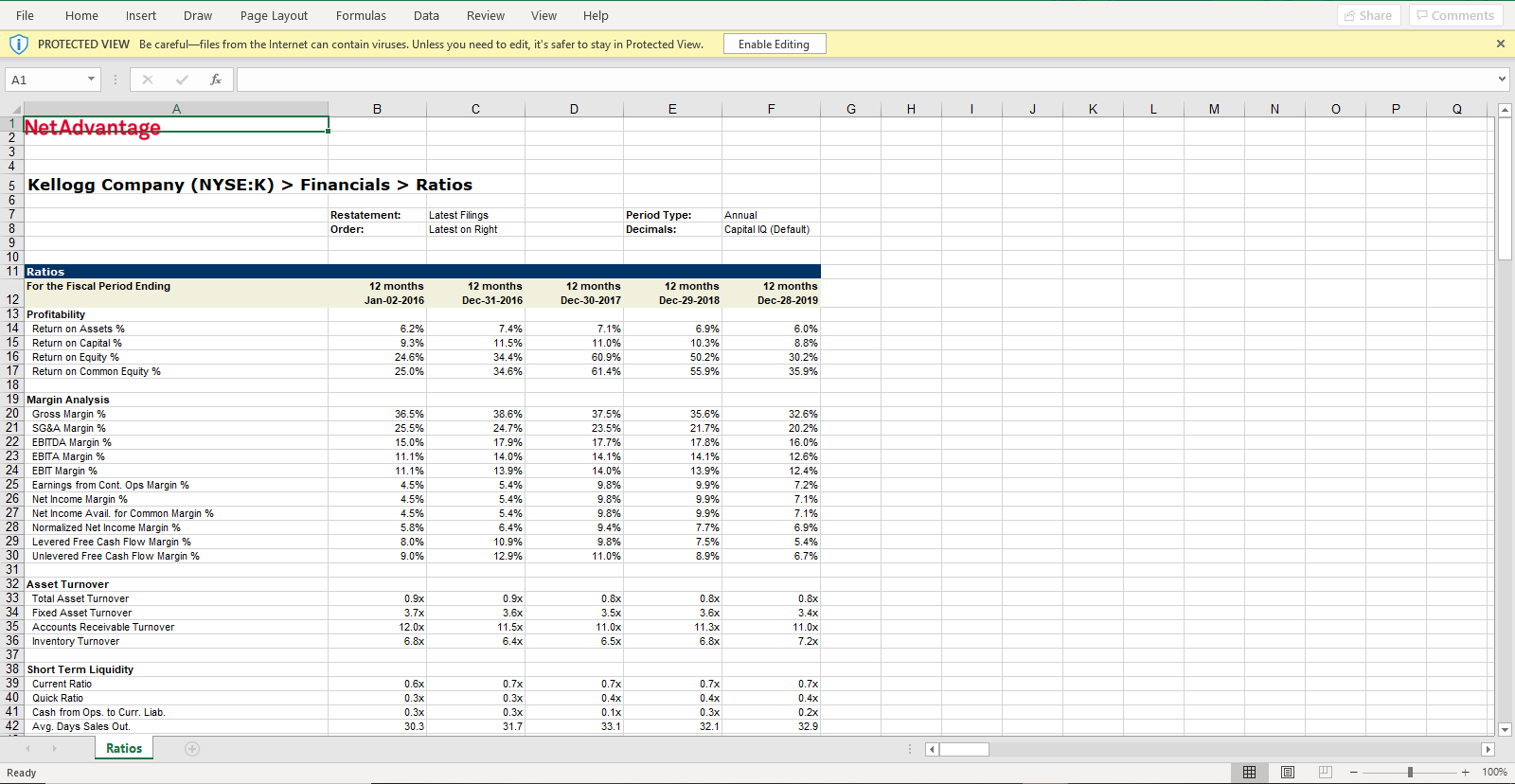
Task: Open the Home ribbon tab
Action: click(81, 15)
